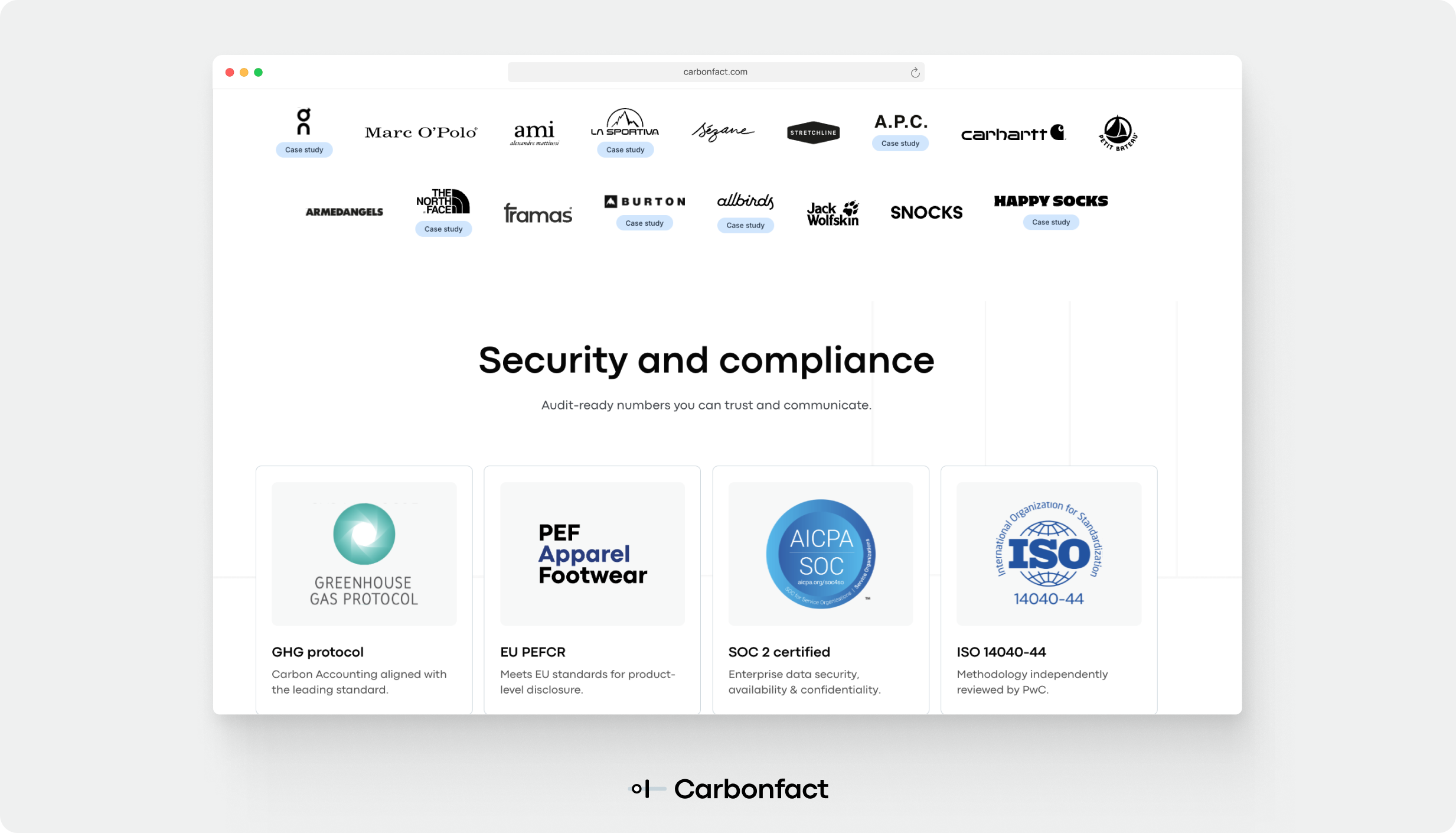The image size is (1456, 833).
Task: Click the Carbonfact logo at the bottom
Action: coord(729,789)
